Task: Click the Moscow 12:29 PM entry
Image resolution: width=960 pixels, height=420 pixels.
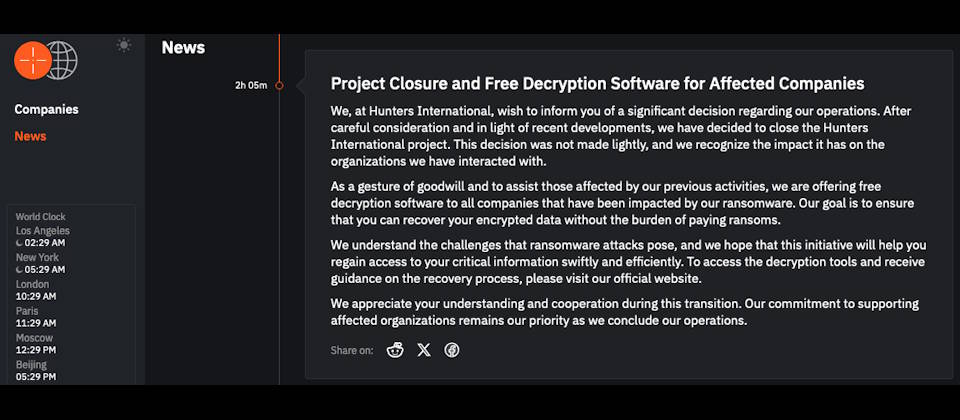Action: [36, 344]
